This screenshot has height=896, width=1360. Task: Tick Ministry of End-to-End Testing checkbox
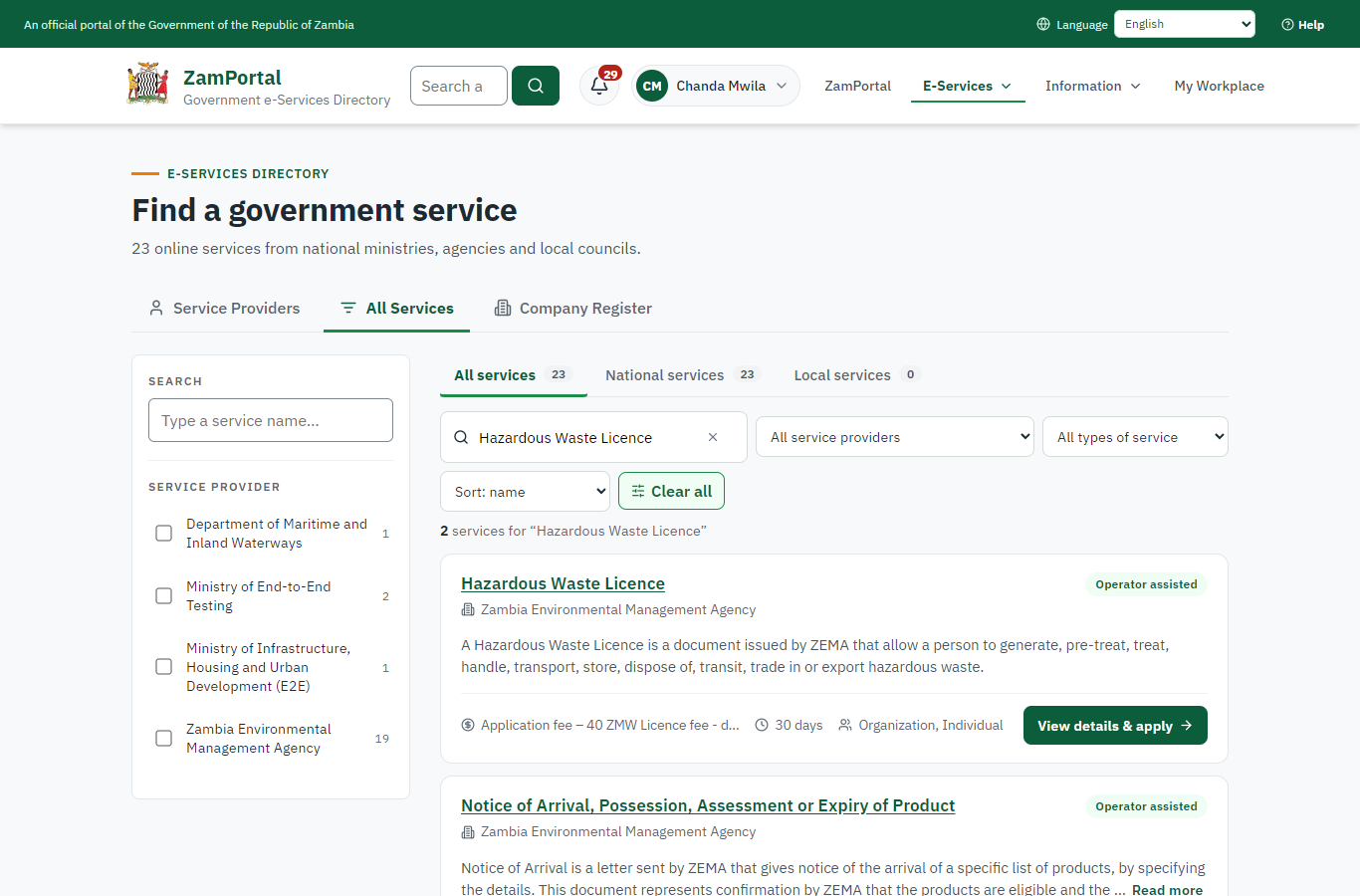[164, 596]
